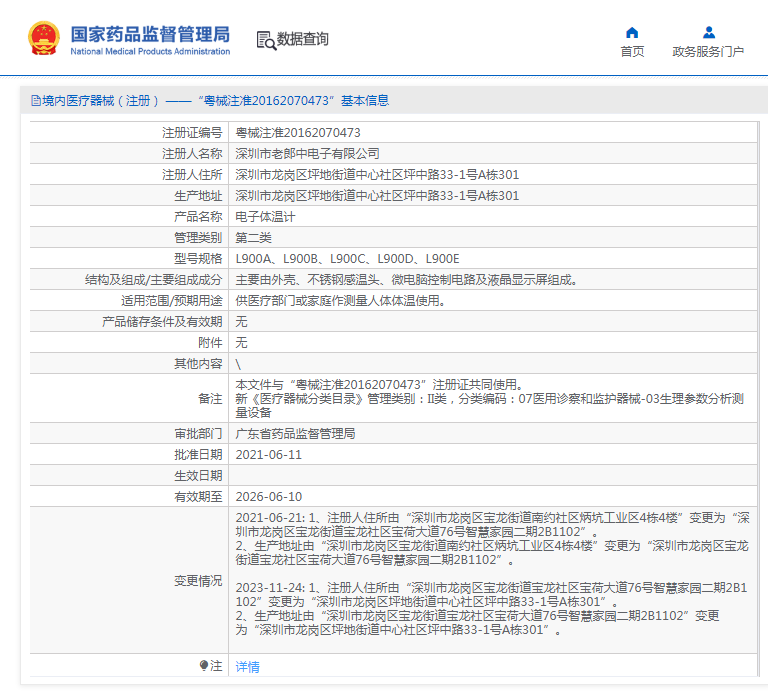Viewport: 768px width, 695px height.
Task: Click the 型号规格 label
Action: tap(198, 259)
